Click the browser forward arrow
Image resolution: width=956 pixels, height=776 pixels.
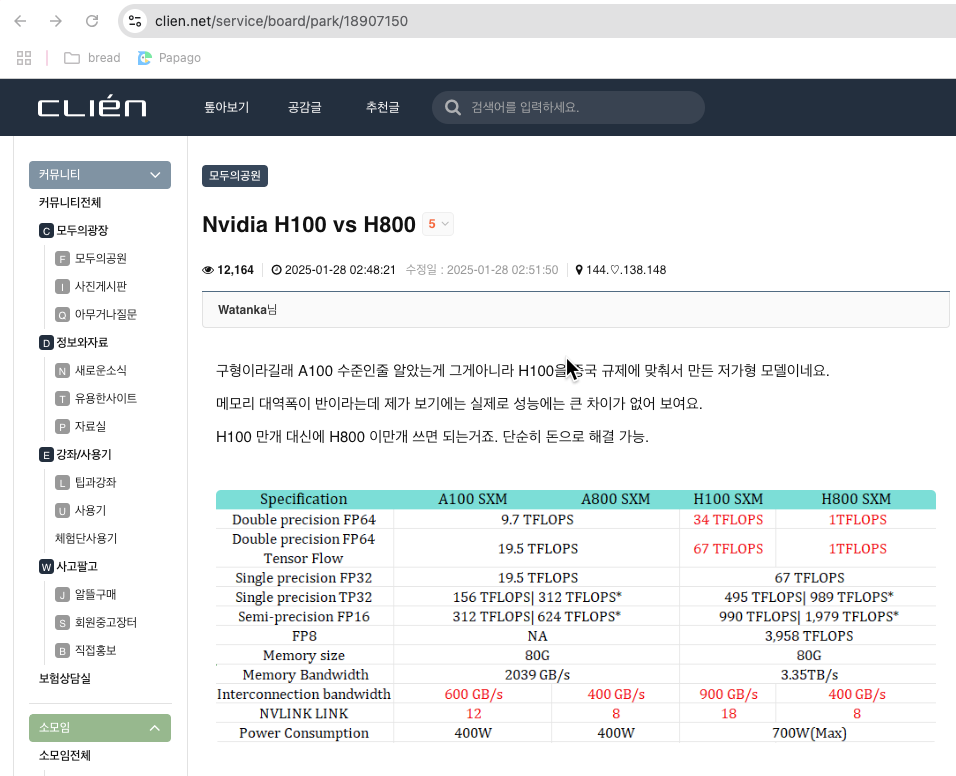56,21
